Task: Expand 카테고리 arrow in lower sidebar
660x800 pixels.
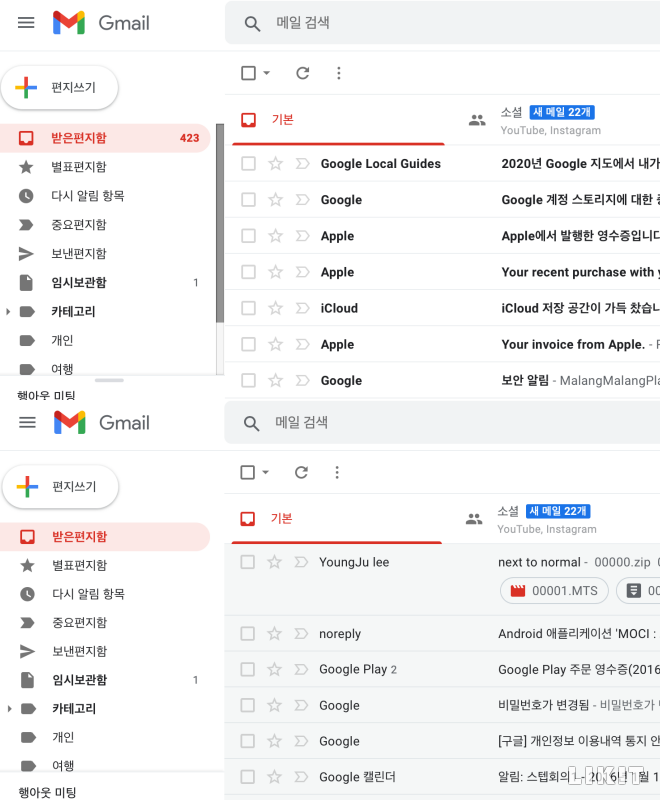Action: click(x=9, y=708)
